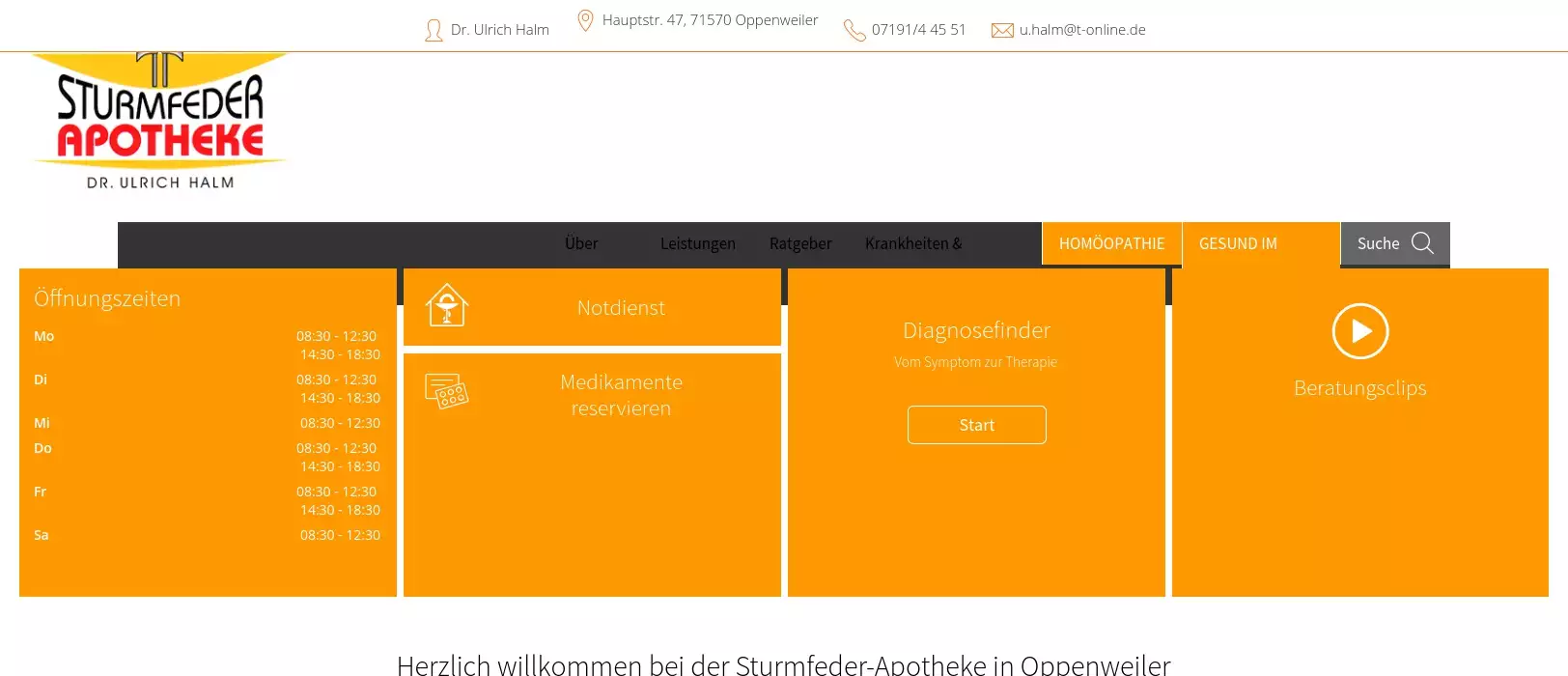
Task: Call the number 07191/4 45 51
Action: tap(918, 30)
